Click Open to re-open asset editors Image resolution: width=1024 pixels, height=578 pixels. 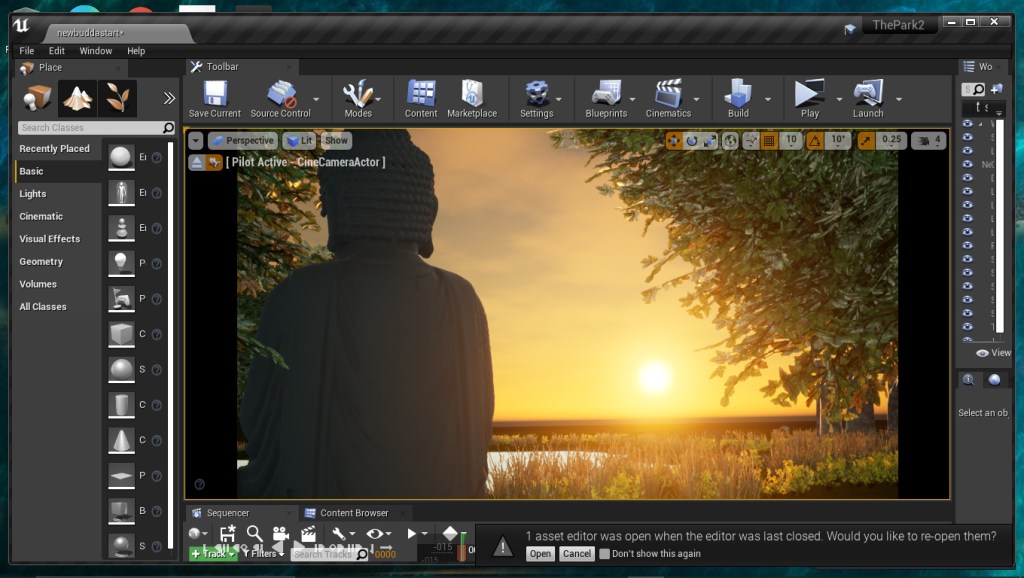(x=540, y=554)
